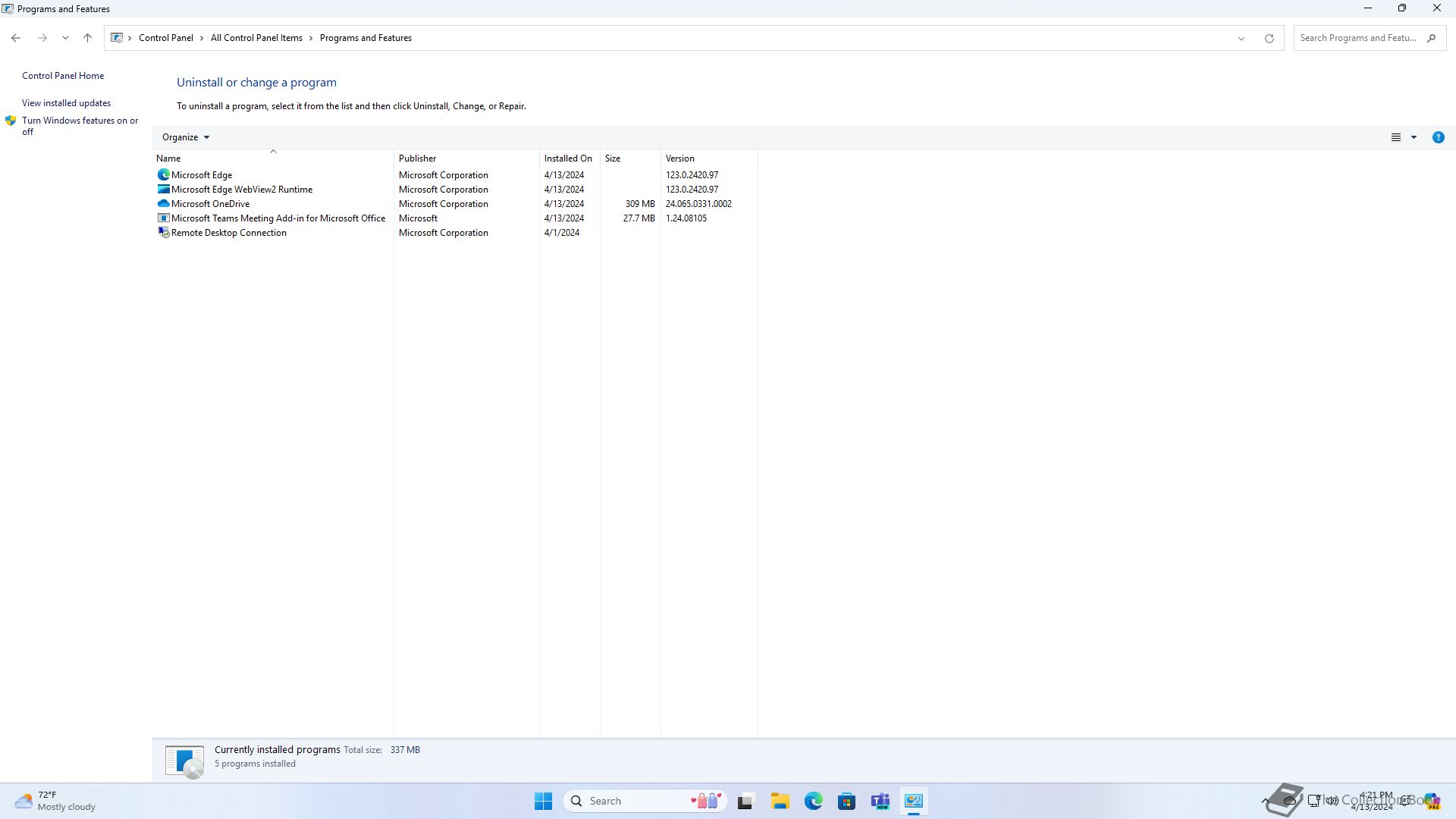Open the Windows Start button
The width and height of the screenshot is (1456, 819).
click(543, 801)
